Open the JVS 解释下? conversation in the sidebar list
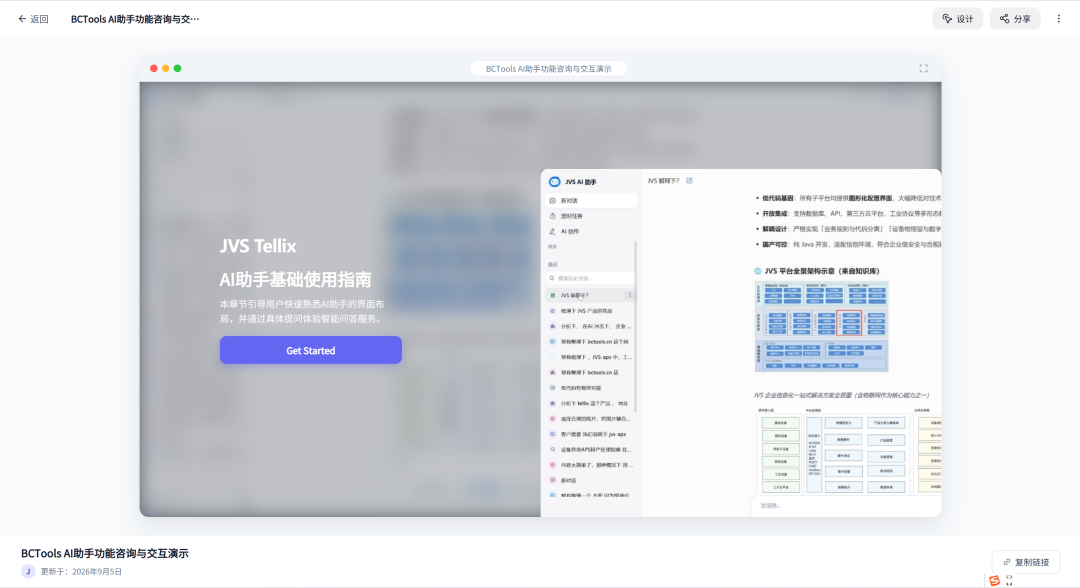1080x588 pixels. (589, 295)
